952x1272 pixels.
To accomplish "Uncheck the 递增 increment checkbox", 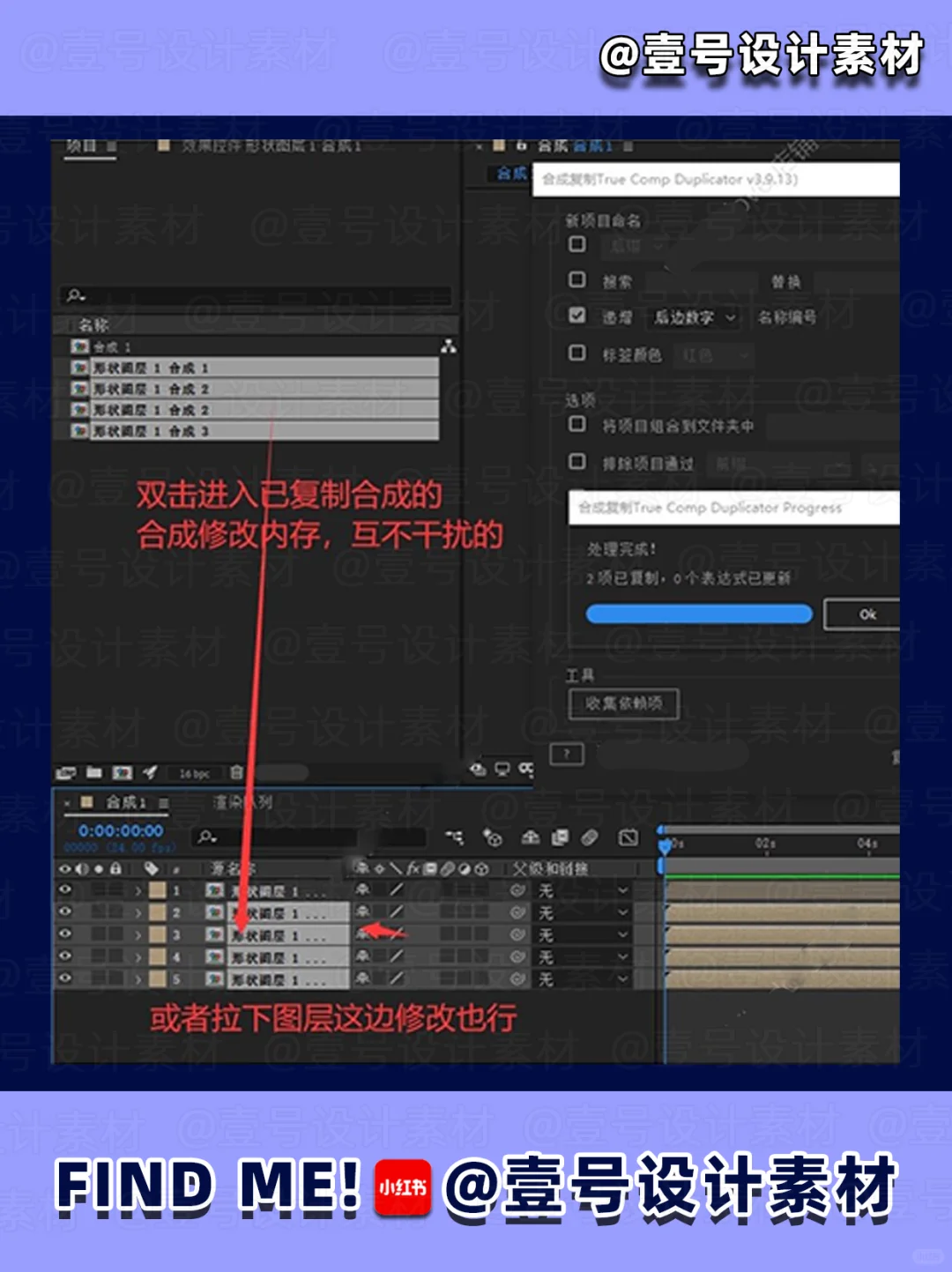I will 577,316.
